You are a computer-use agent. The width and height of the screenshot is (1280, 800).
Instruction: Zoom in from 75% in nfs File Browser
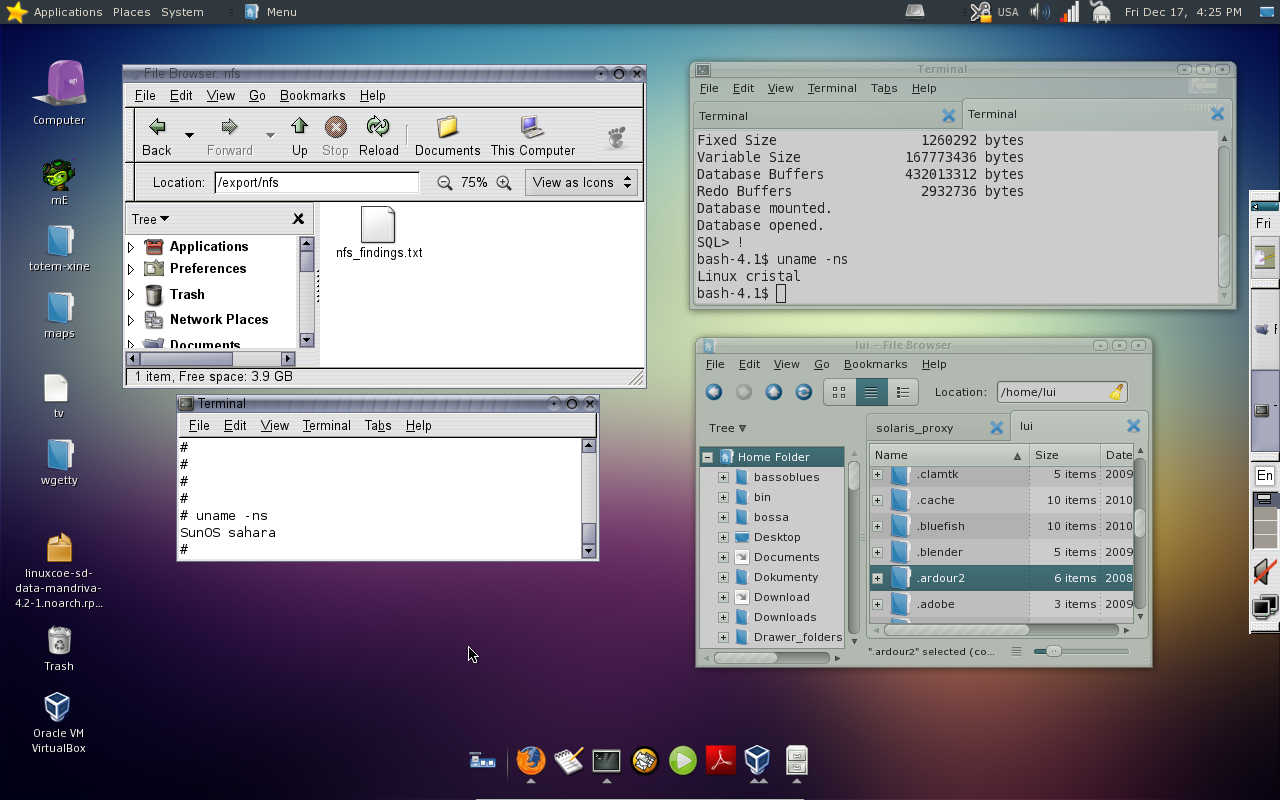pyautogui.click(x=504, y=182)
